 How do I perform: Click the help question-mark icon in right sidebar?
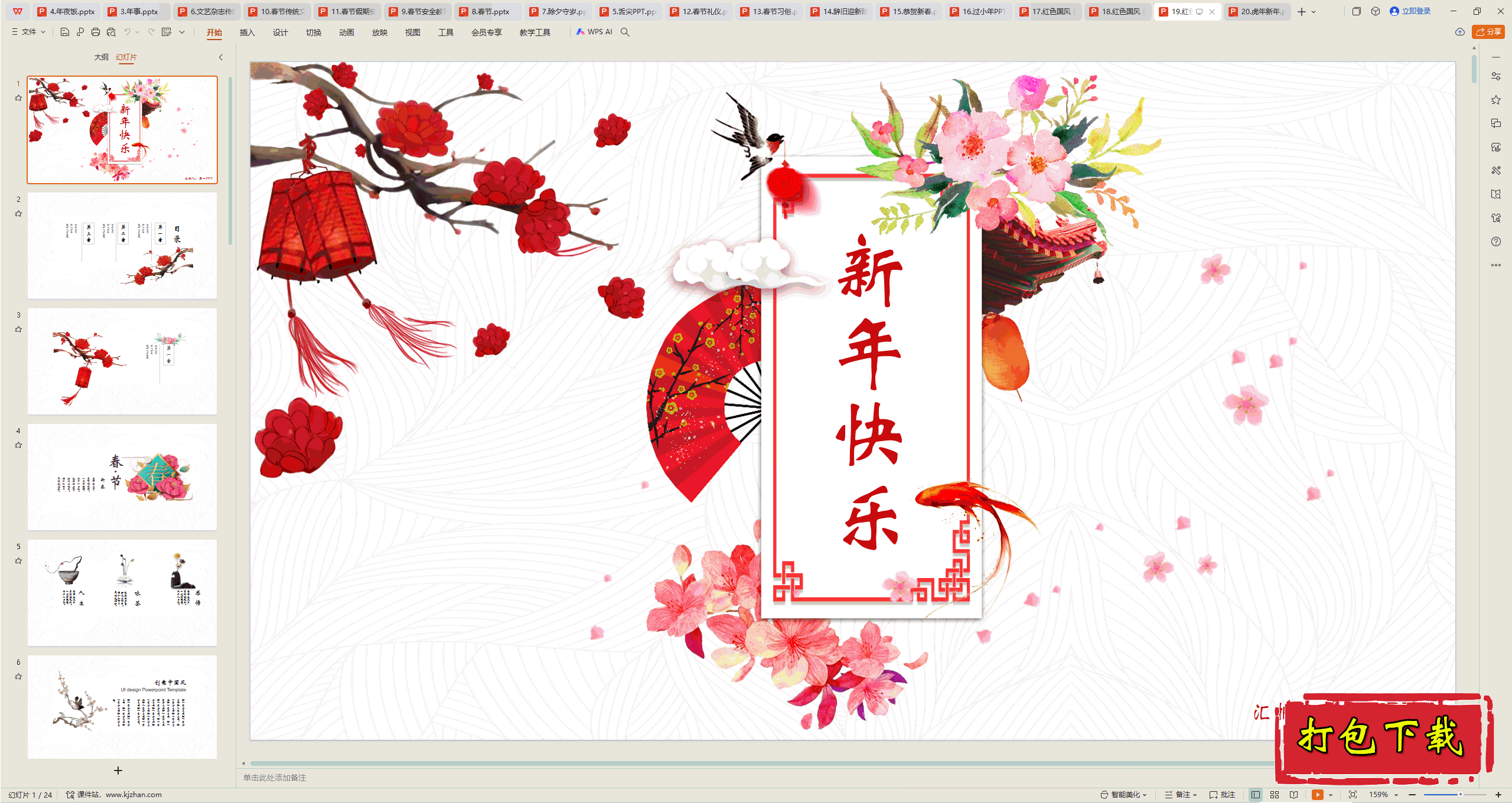point(1496,241)
